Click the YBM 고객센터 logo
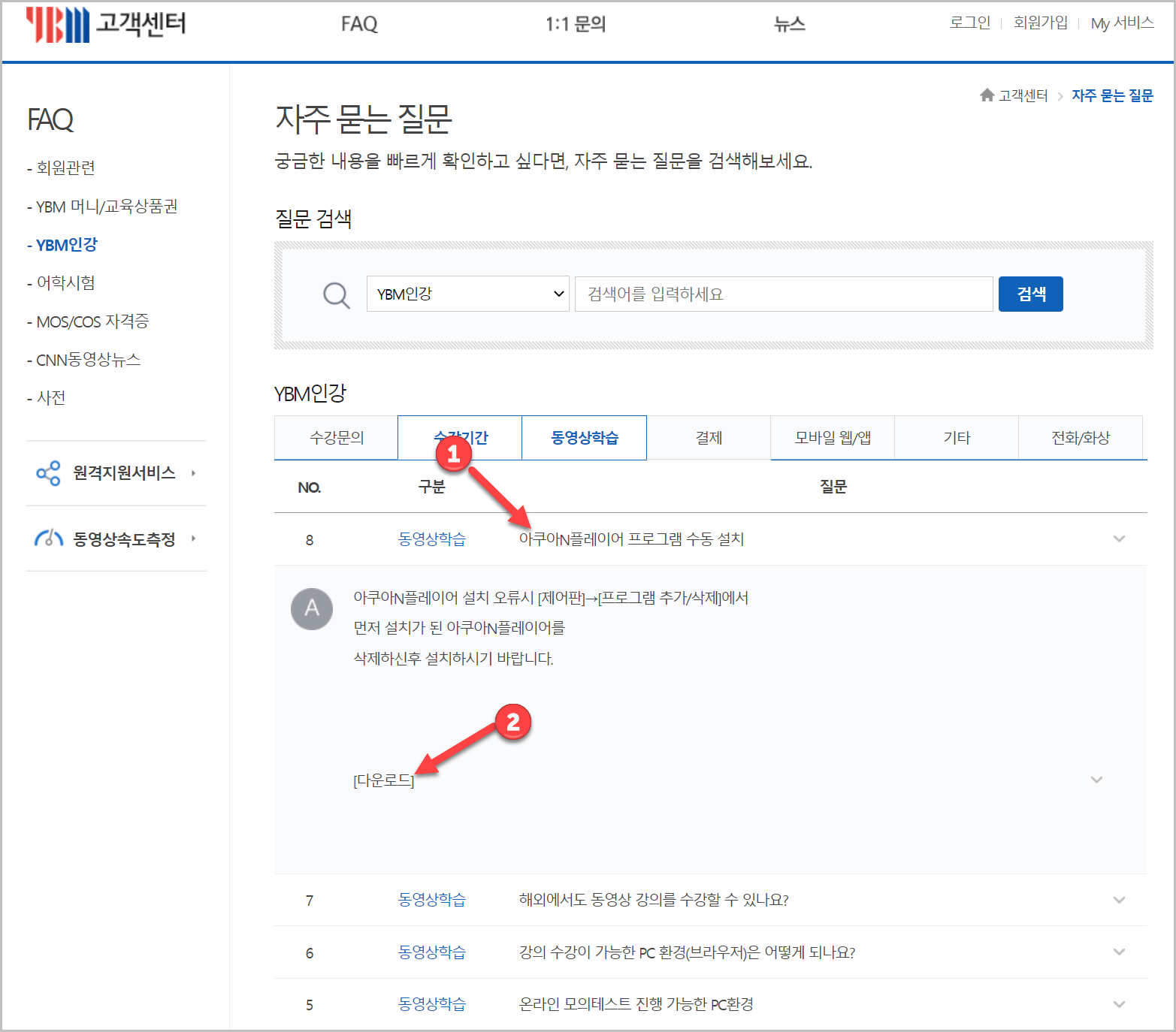This screenshot has width=1176, height=1032. (106, 25)
